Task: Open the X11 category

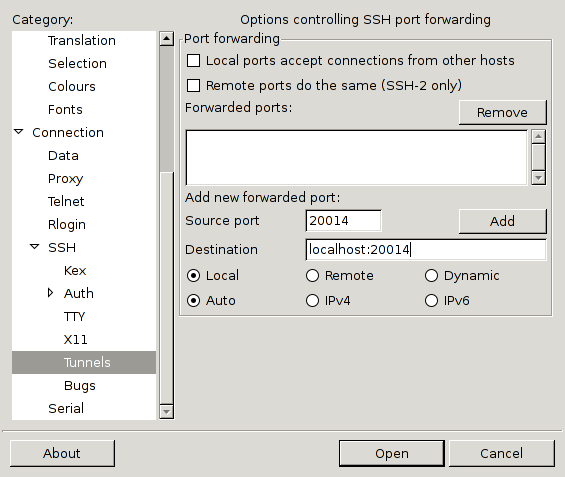Action: 75,339
